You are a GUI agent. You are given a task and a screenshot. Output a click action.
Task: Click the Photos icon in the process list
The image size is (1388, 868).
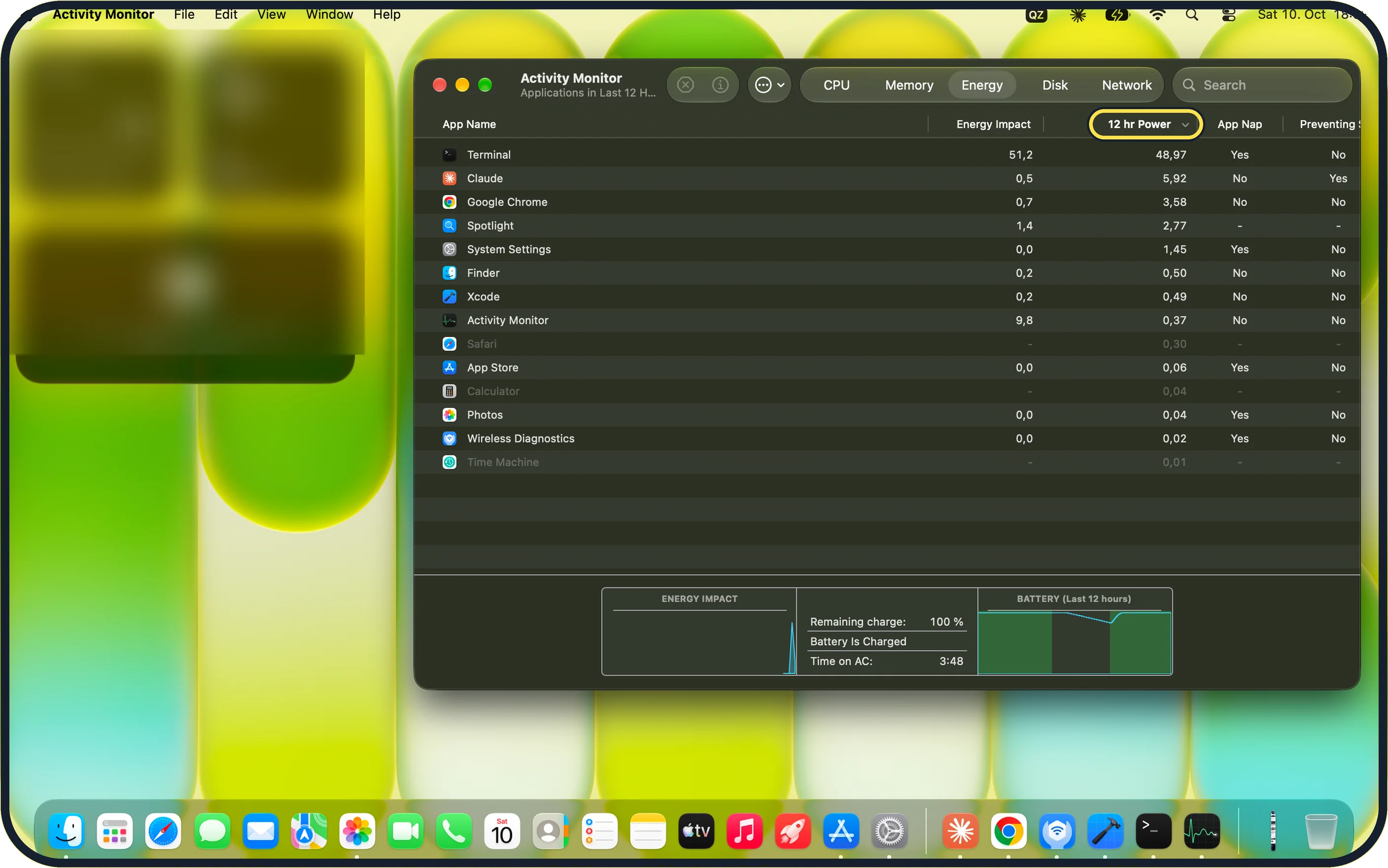pos(450,414)
